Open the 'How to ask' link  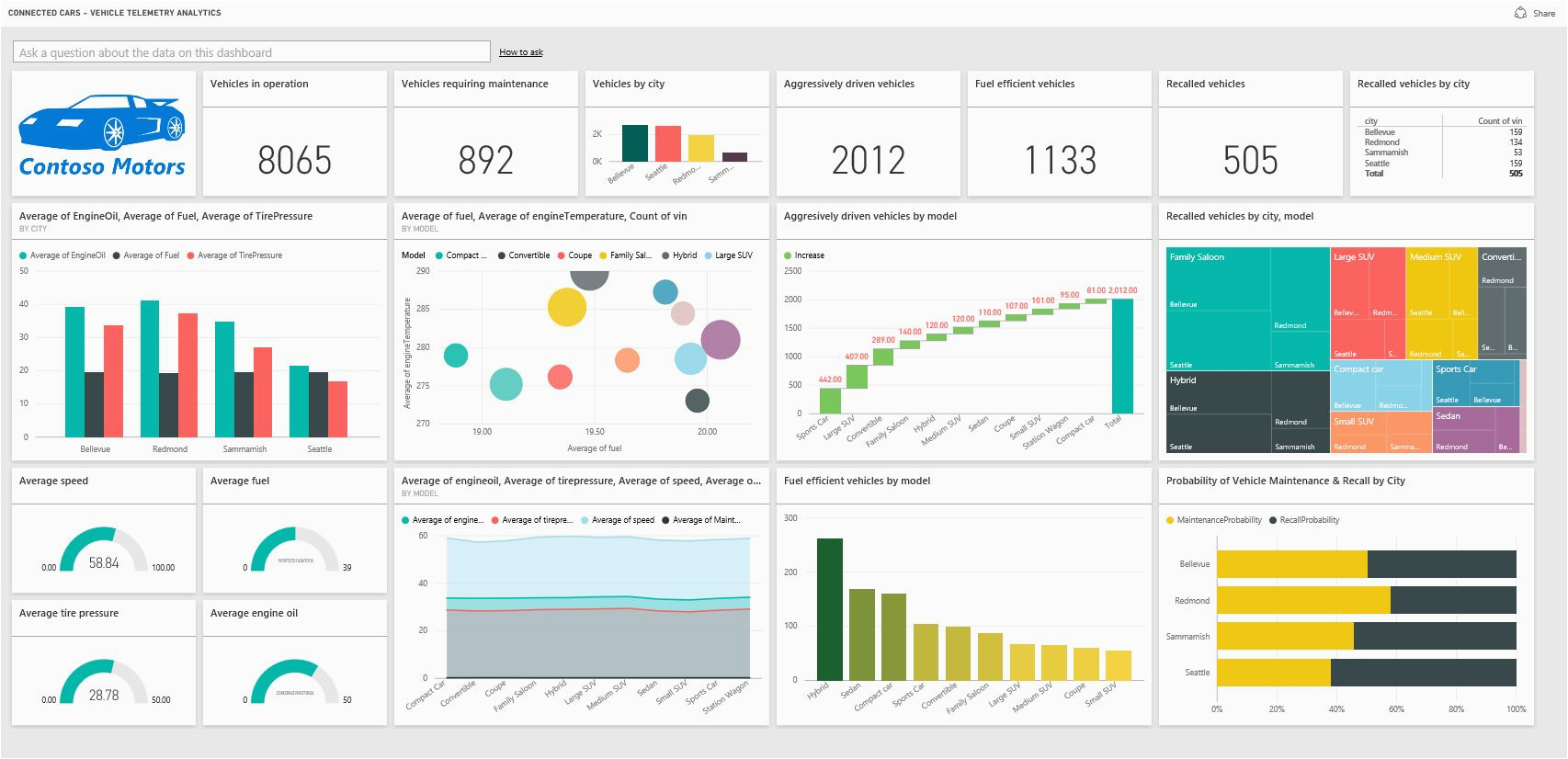click(520, 52)
